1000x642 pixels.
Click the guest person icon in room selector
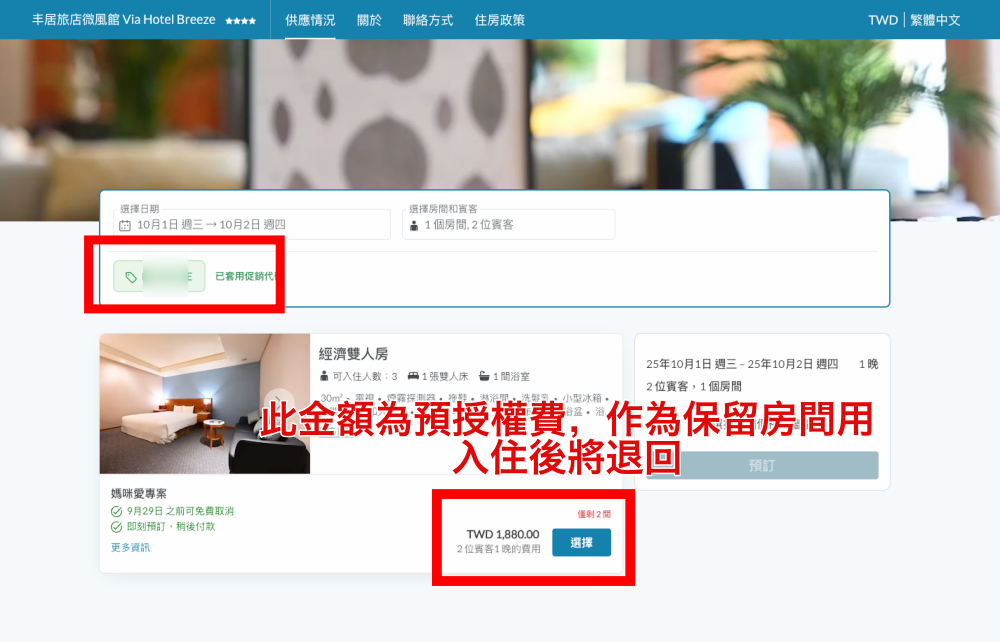pos(414,226)
